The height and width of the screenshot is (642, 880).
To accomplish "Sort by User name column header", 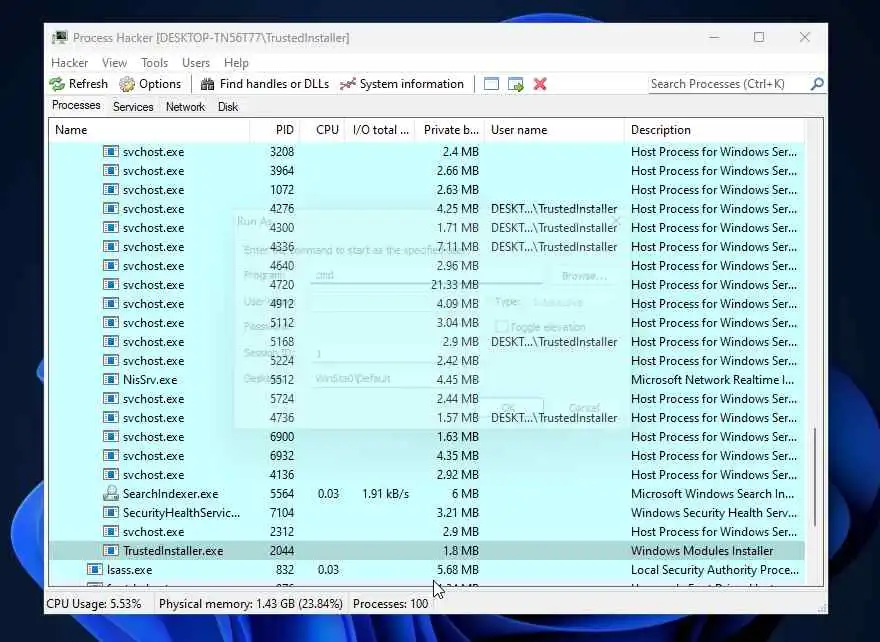I will tap(554, 130).
